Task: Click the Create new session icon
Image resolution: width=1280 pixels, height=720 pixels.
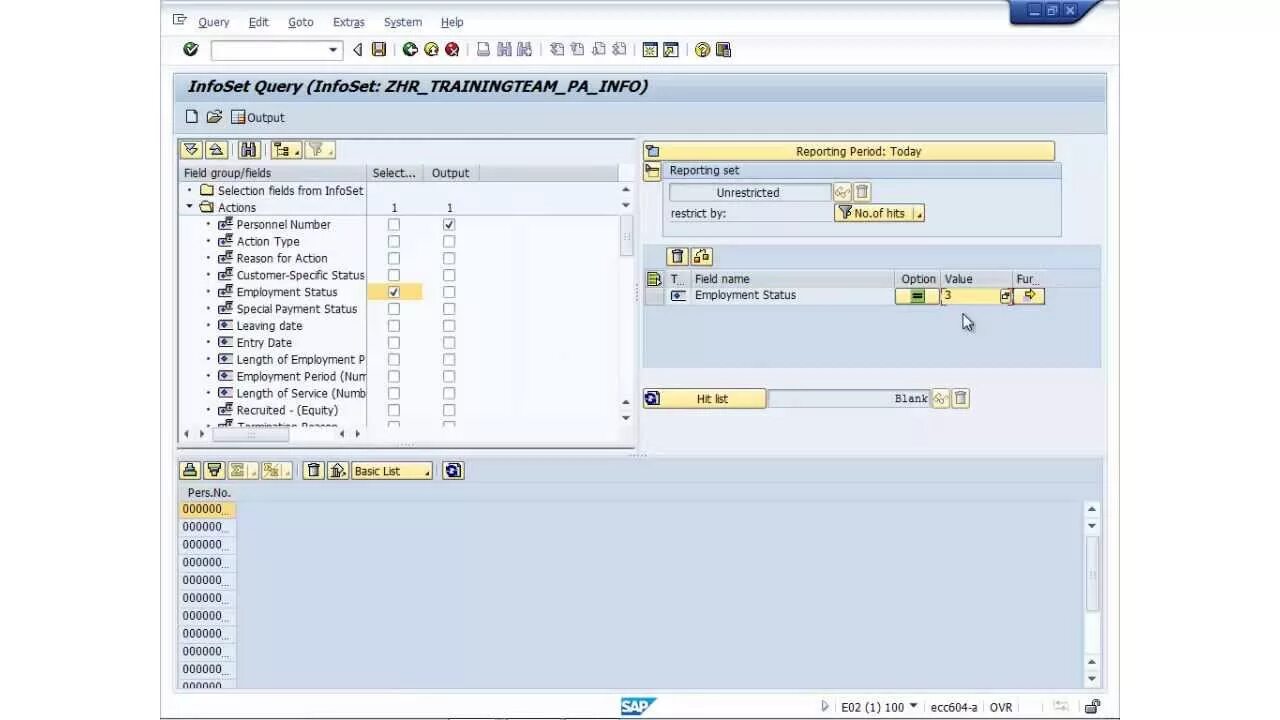Action: [650, 49]
